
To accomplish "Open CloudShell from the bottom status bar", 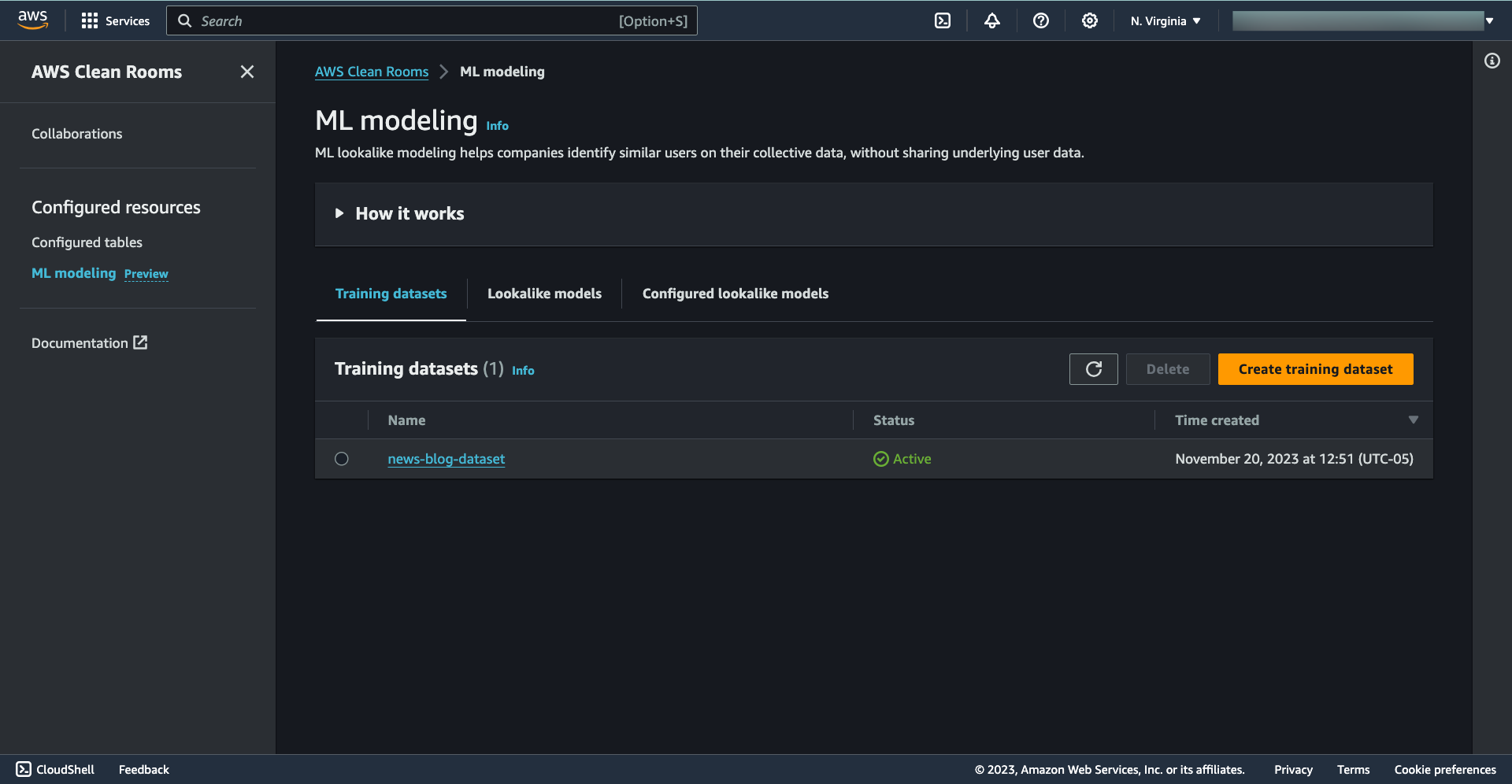I will click(x=54, y=769).
